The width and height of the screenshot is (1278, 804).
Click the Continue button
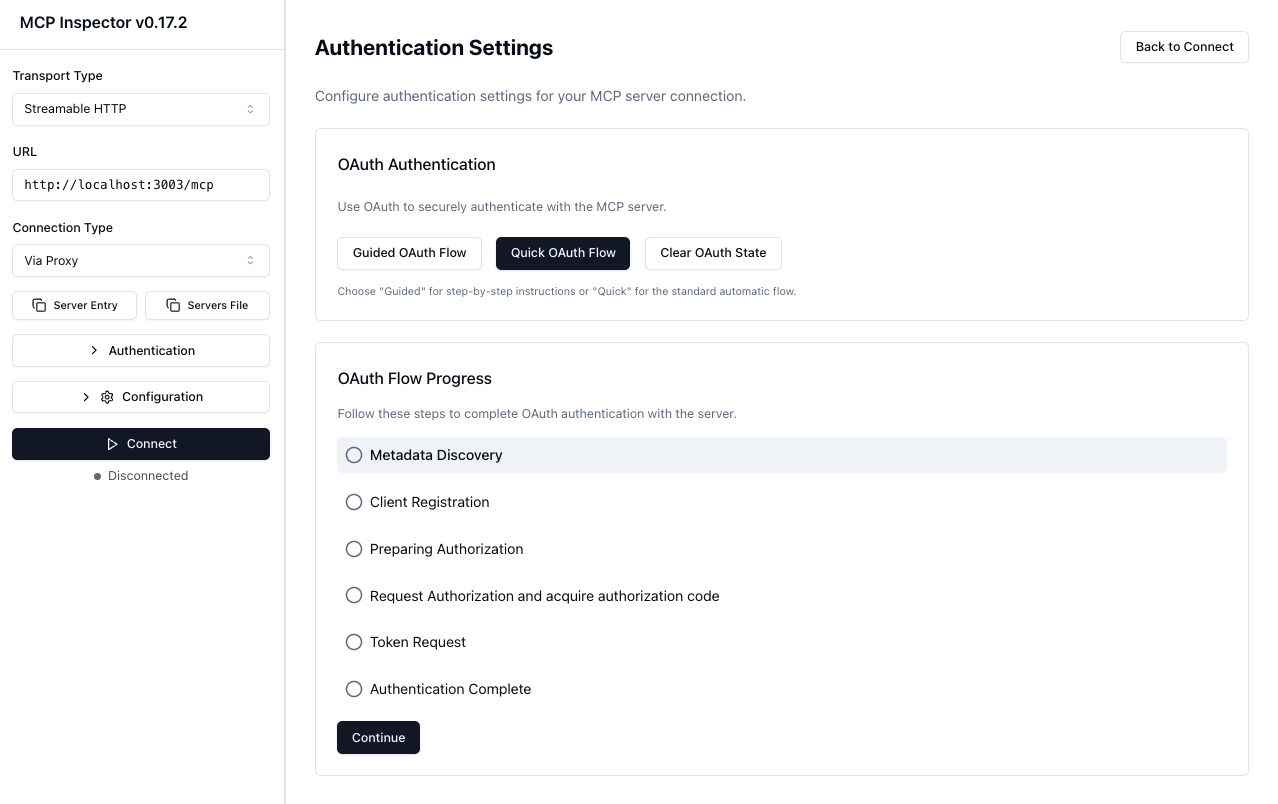pyautogui.click(x=378, y=738)
